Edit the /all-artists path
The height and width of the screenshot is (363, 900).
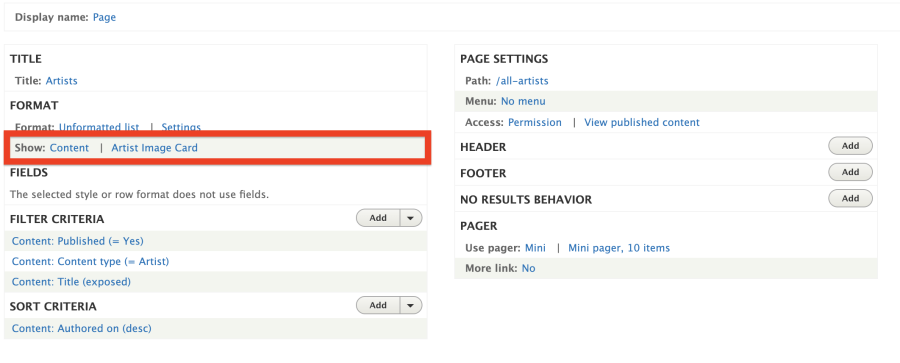pos(522,81)
